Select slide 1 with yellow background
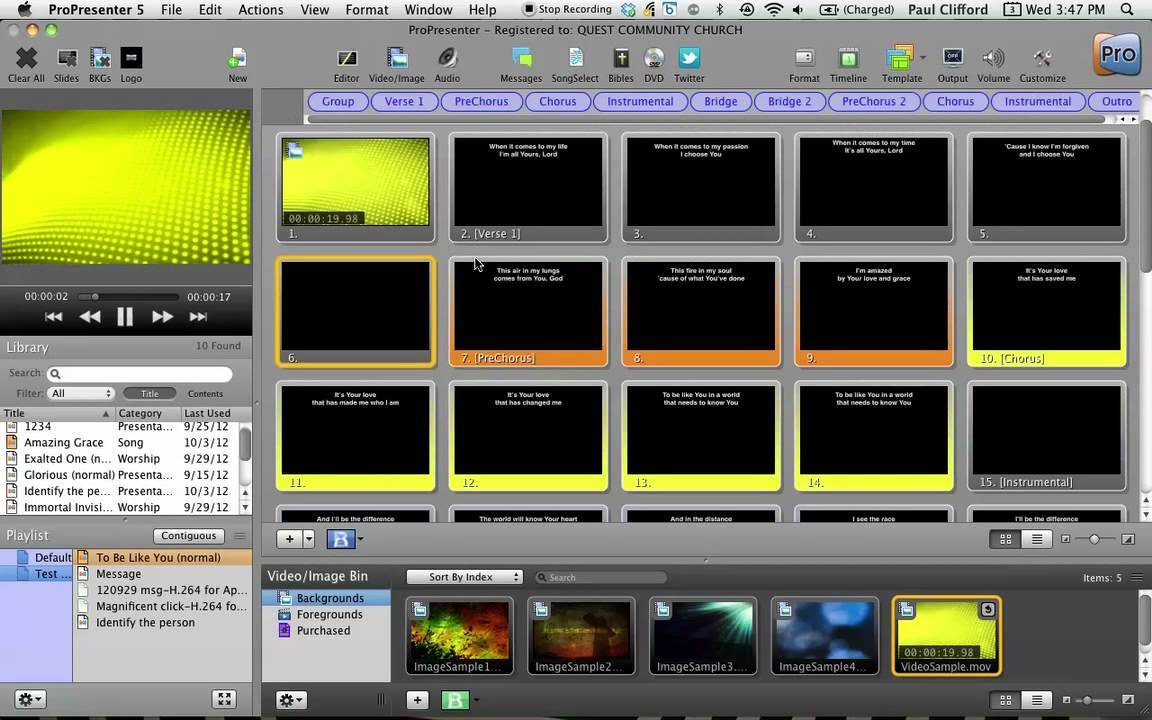 356,187
